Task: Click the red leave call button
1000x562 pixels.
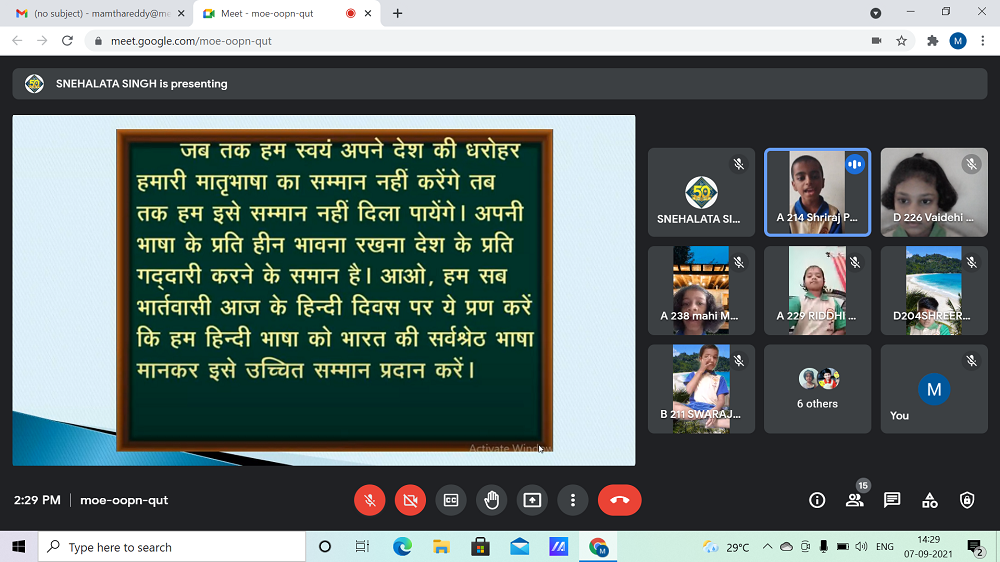Action: [619, 500]
